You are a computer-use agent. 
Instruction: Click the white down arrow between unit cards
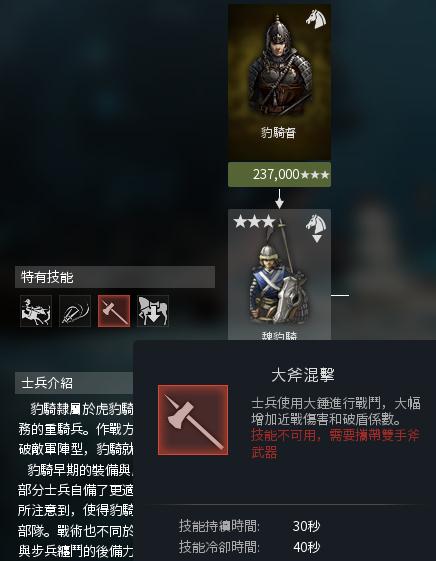[x=279, y=199]
